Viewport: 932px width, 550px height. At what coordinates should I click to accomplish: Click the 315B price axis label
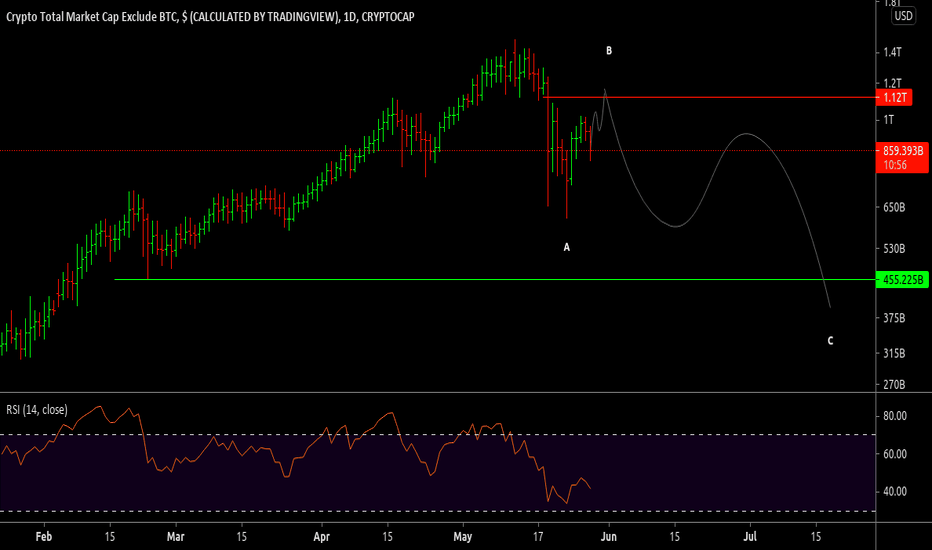pyautogui.click(x=894, y=353)
